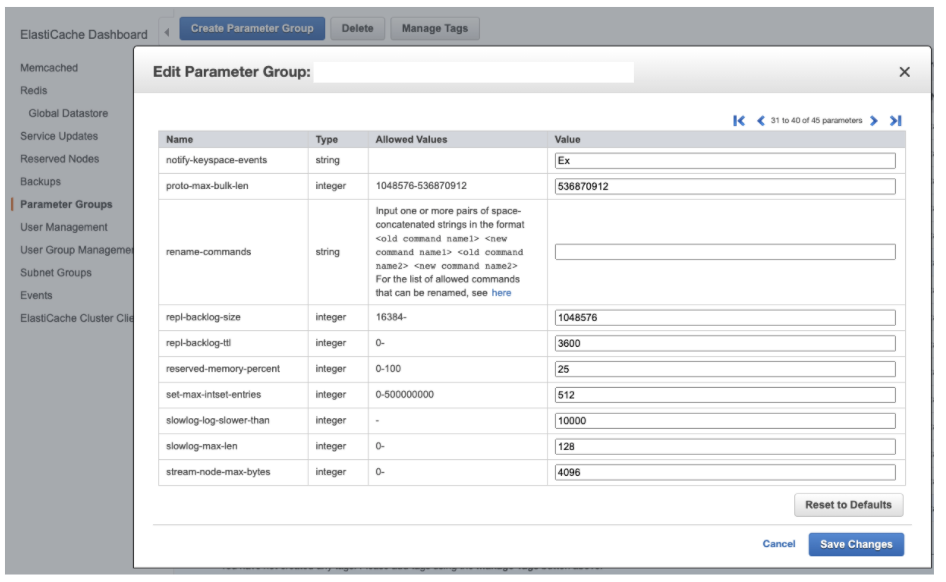Click the Delete button
The width and height of the screenshot is (946, 582).
click(357, 28)
